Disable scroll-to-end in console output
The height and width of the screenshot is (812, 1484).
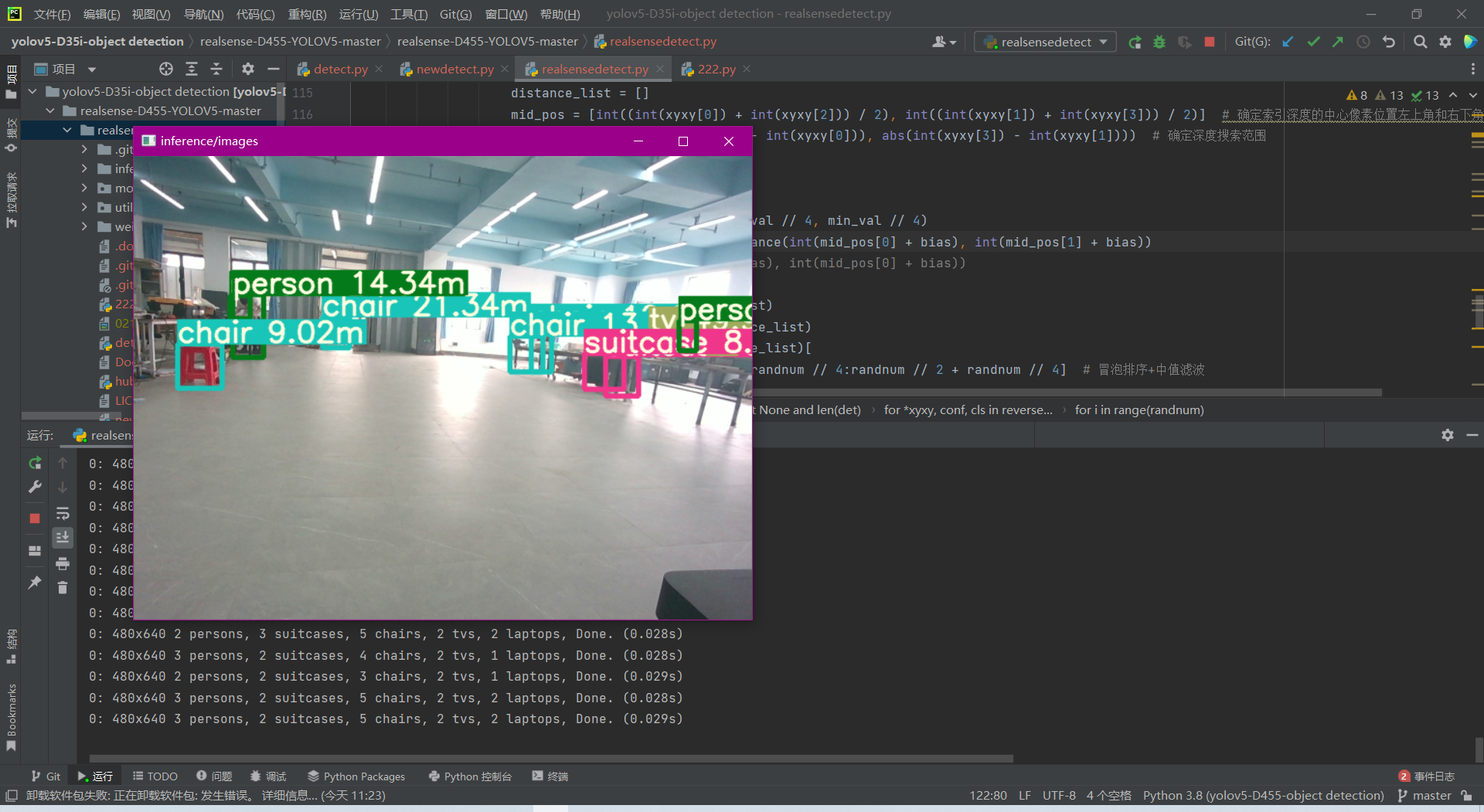coord(63,538)
